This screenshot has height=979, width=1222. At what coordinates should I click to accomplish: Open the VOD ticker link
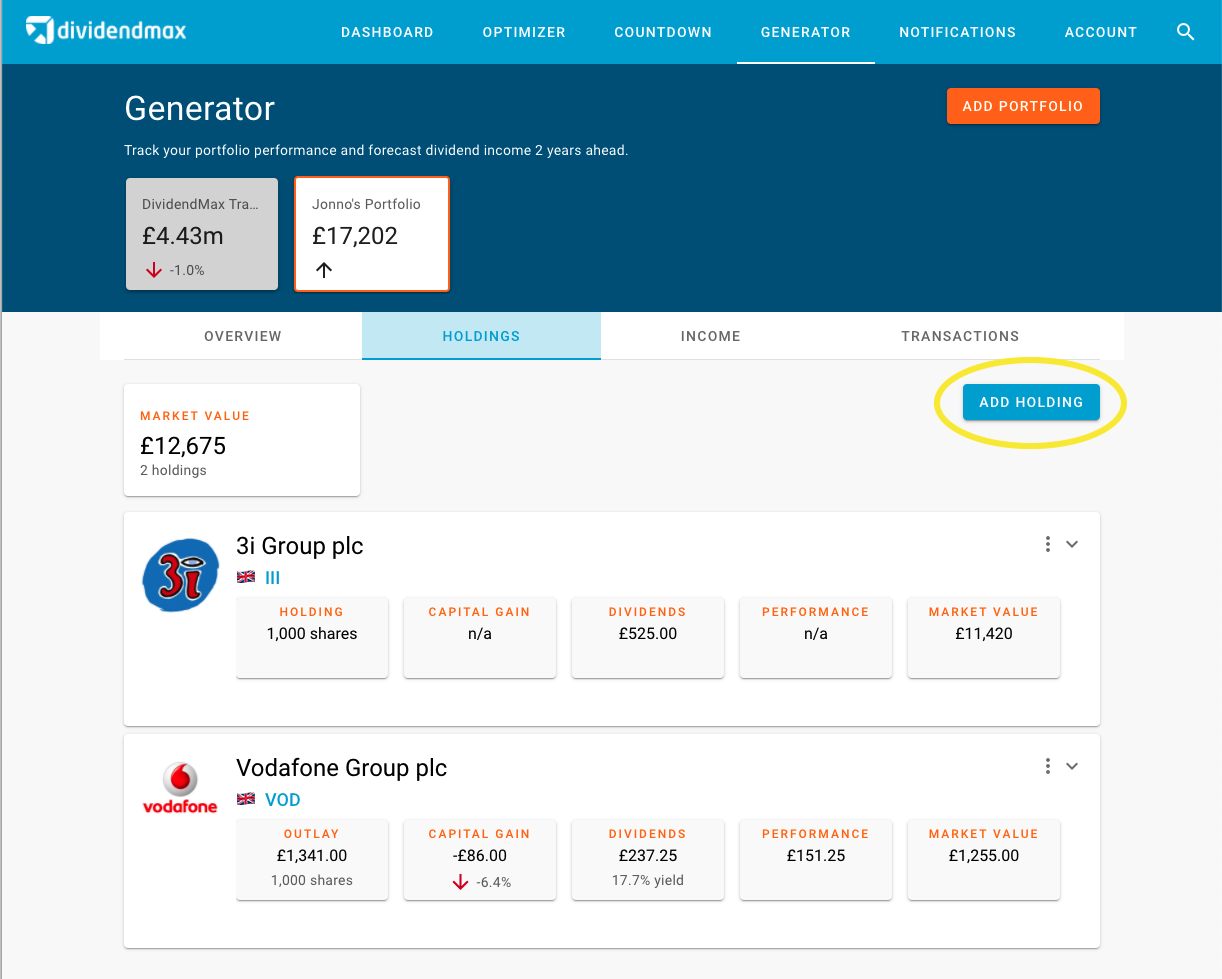283,800
